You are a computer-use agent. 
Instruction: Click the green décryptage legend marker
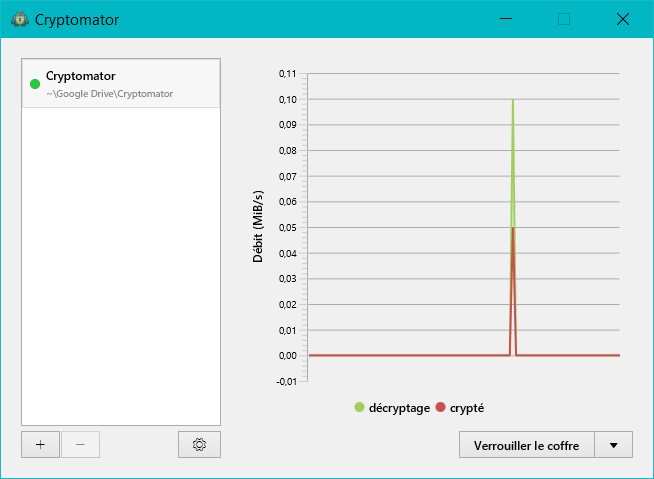pyautogui.click(x=359, y=407)
